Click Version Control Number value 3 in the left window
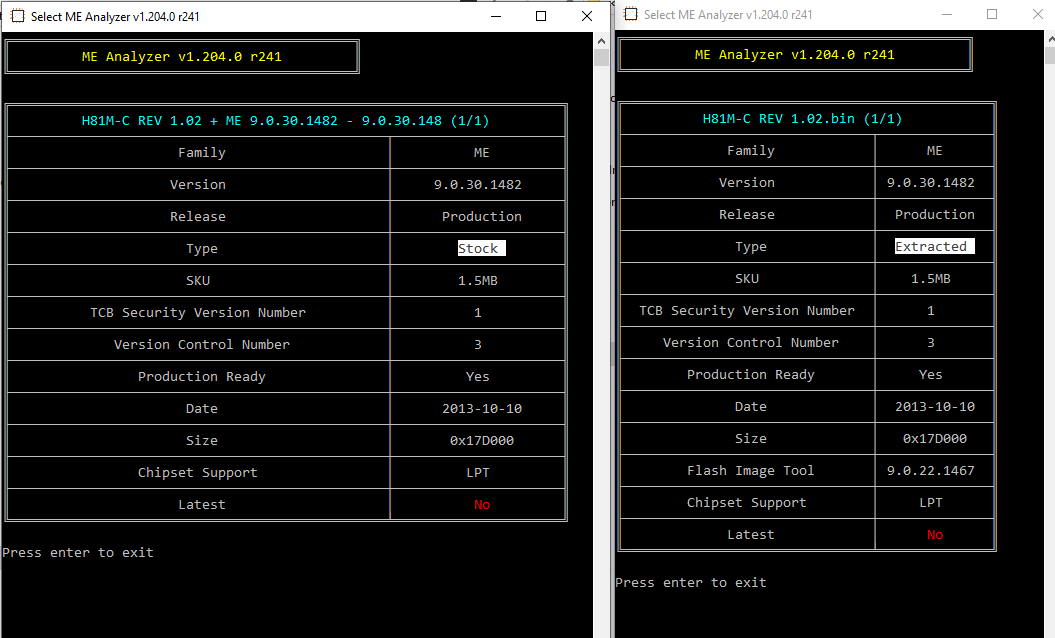Image resolution: width=1055 pixels, height=638 pixels. click(478, 345)
